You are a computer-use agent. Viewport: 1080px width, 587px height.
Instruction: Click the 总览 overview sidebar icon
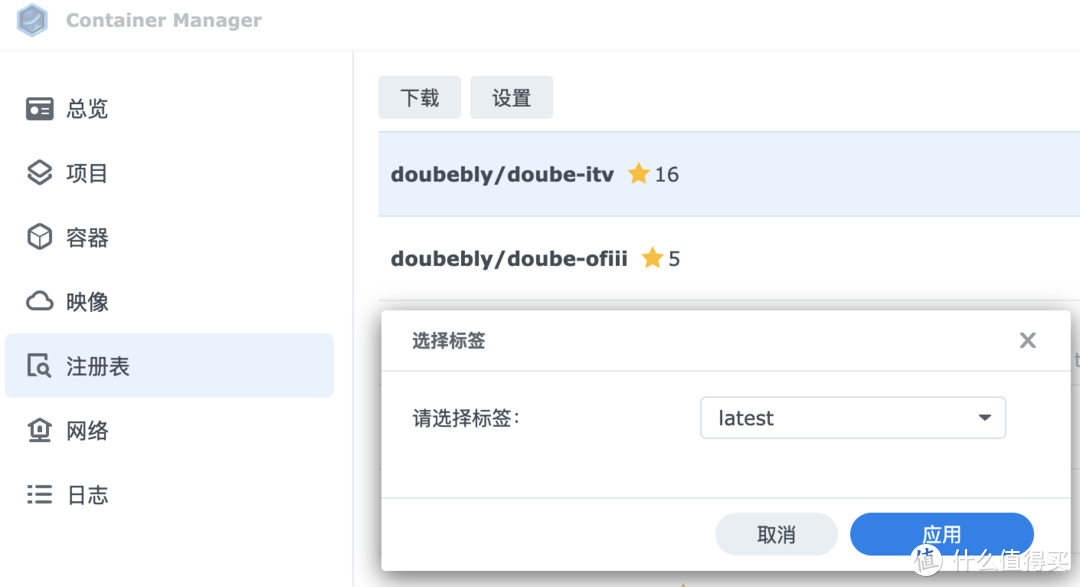(39, 109)
